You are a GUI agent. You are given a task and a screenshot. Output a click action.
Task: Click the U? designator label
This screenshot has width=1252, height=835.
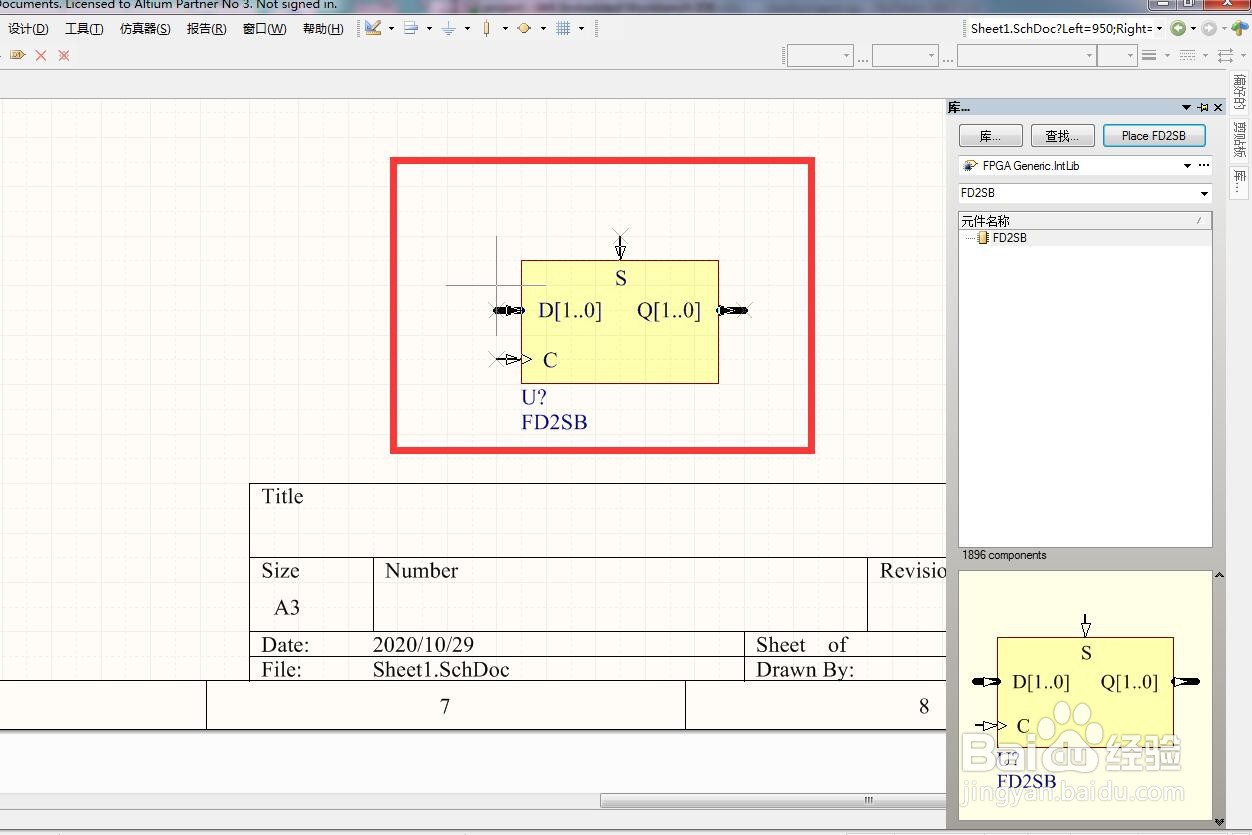point(534,397)
